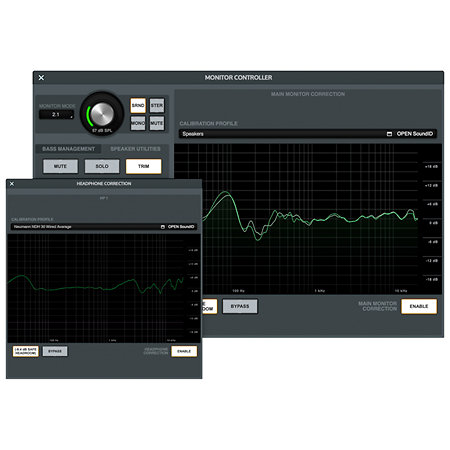Click the Monitor Controller title text

(x=238, y=78)
